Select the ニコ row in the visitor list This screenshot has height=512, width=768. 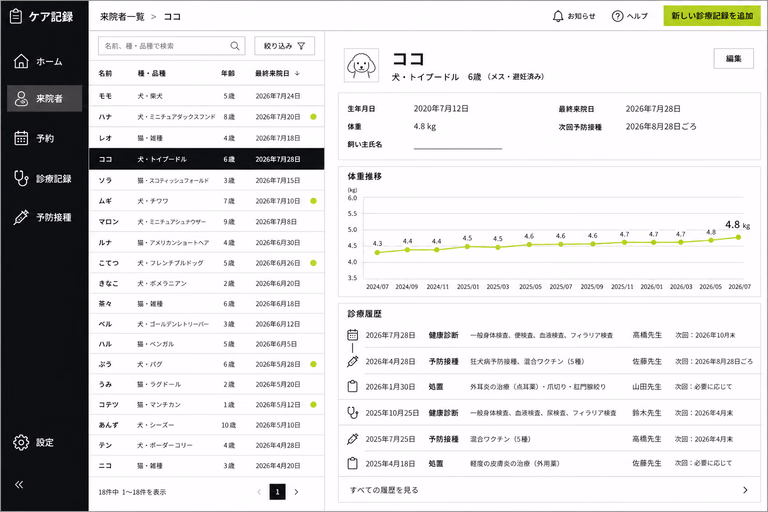coord(207,465)
